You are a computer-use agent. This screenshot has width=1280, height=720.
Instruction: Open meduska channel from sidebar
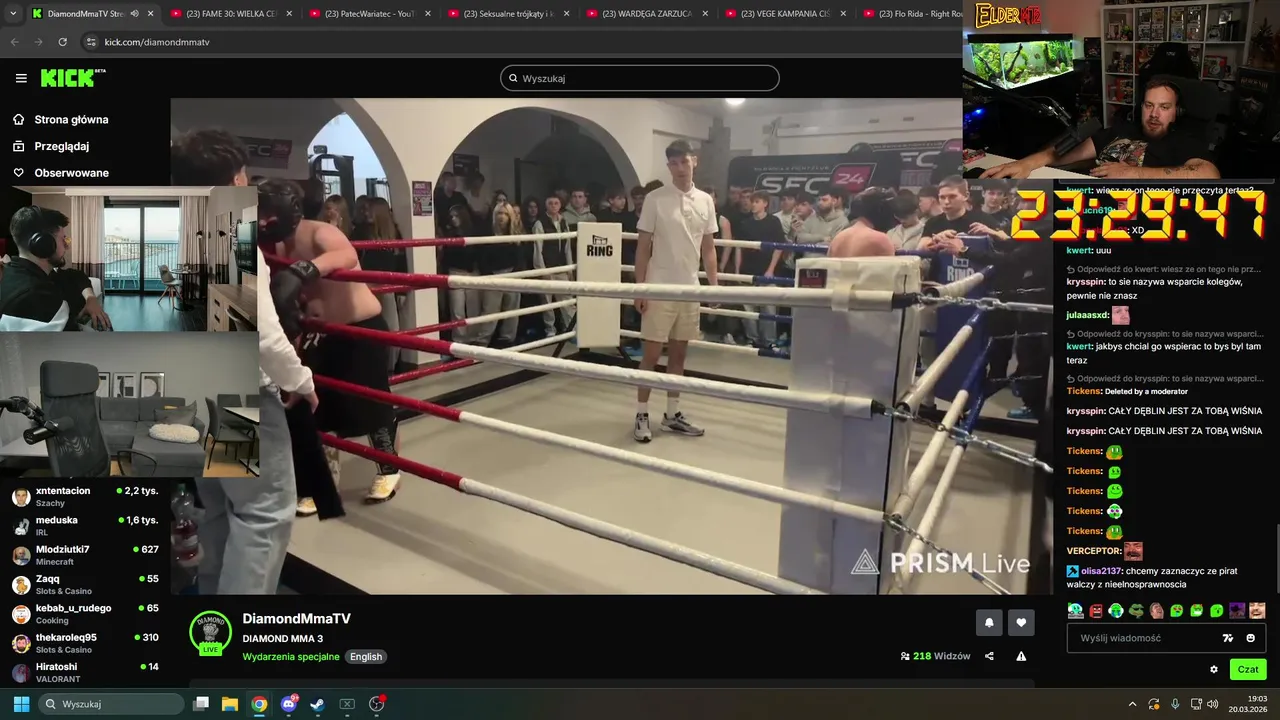[x=86, y=526]
